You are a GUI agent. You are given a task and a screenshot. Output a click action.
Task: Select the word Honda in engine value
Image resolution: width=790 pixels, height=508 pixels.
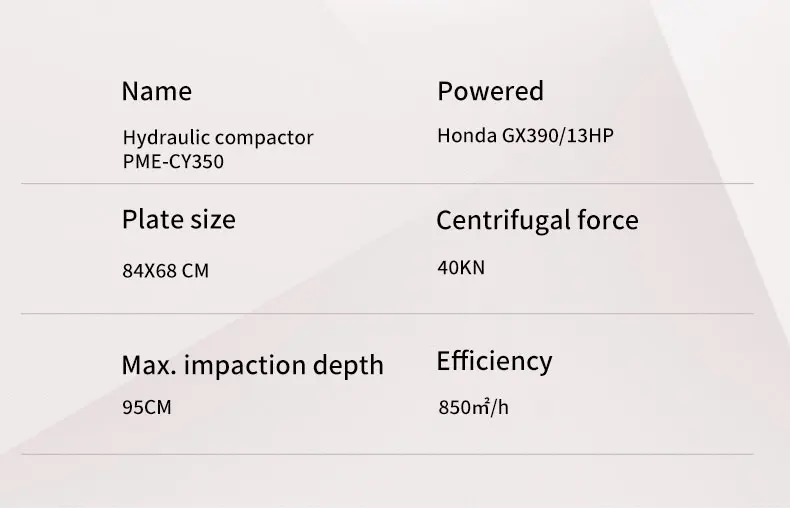[x=466, y=136]
